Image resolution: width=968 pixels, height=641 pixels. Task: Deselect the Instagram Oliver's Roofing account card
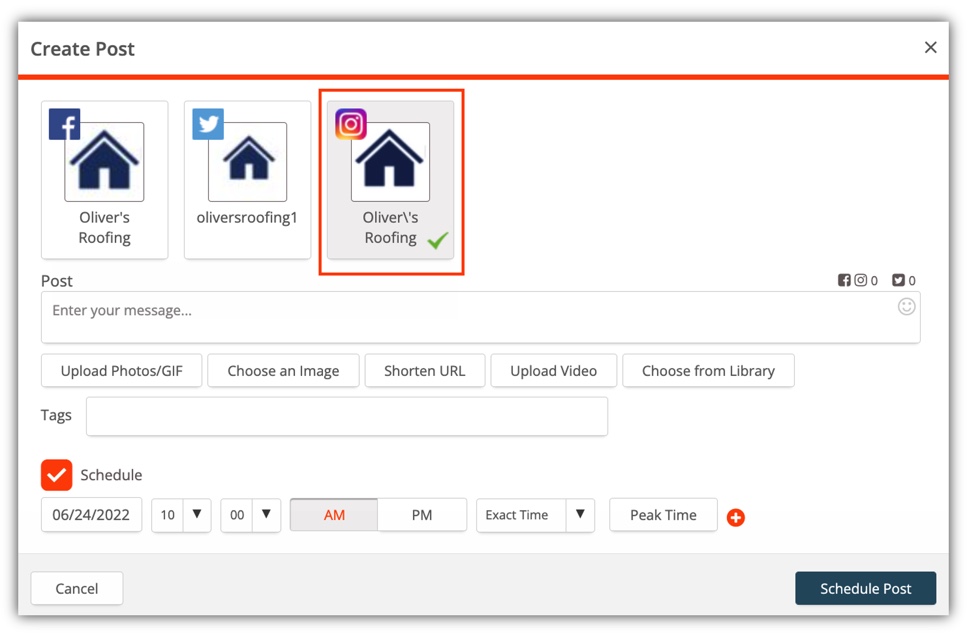(x=390, y=180)
